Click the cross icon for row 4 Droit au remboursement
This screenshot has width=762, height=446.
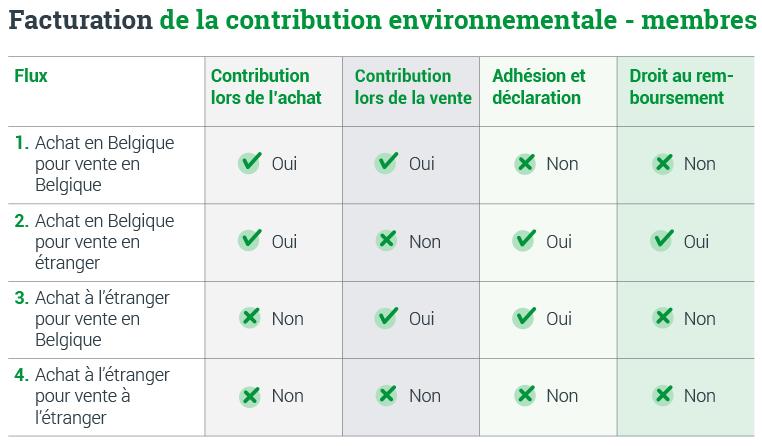tap(662, 396)
